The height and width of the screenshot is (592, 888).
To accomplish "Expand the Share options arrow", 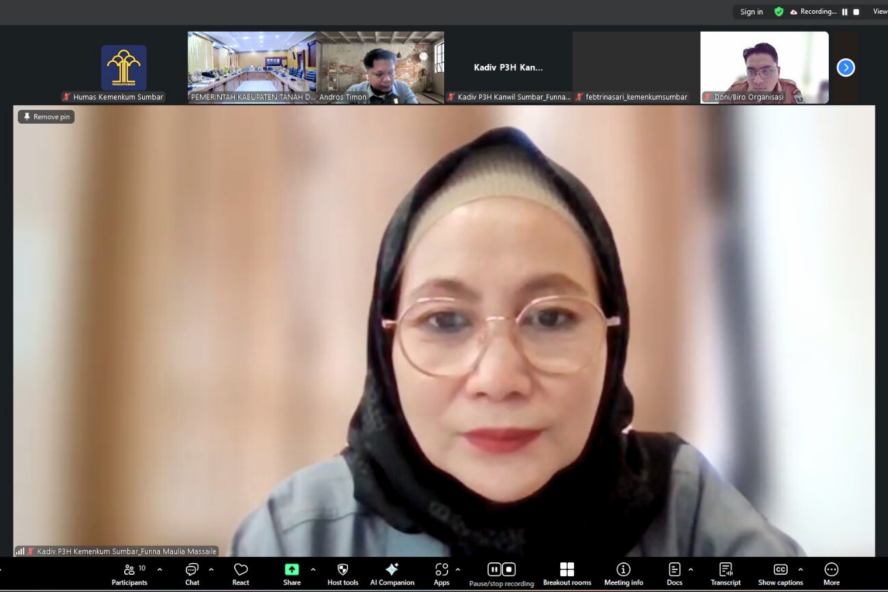I will tap(313, 569).
